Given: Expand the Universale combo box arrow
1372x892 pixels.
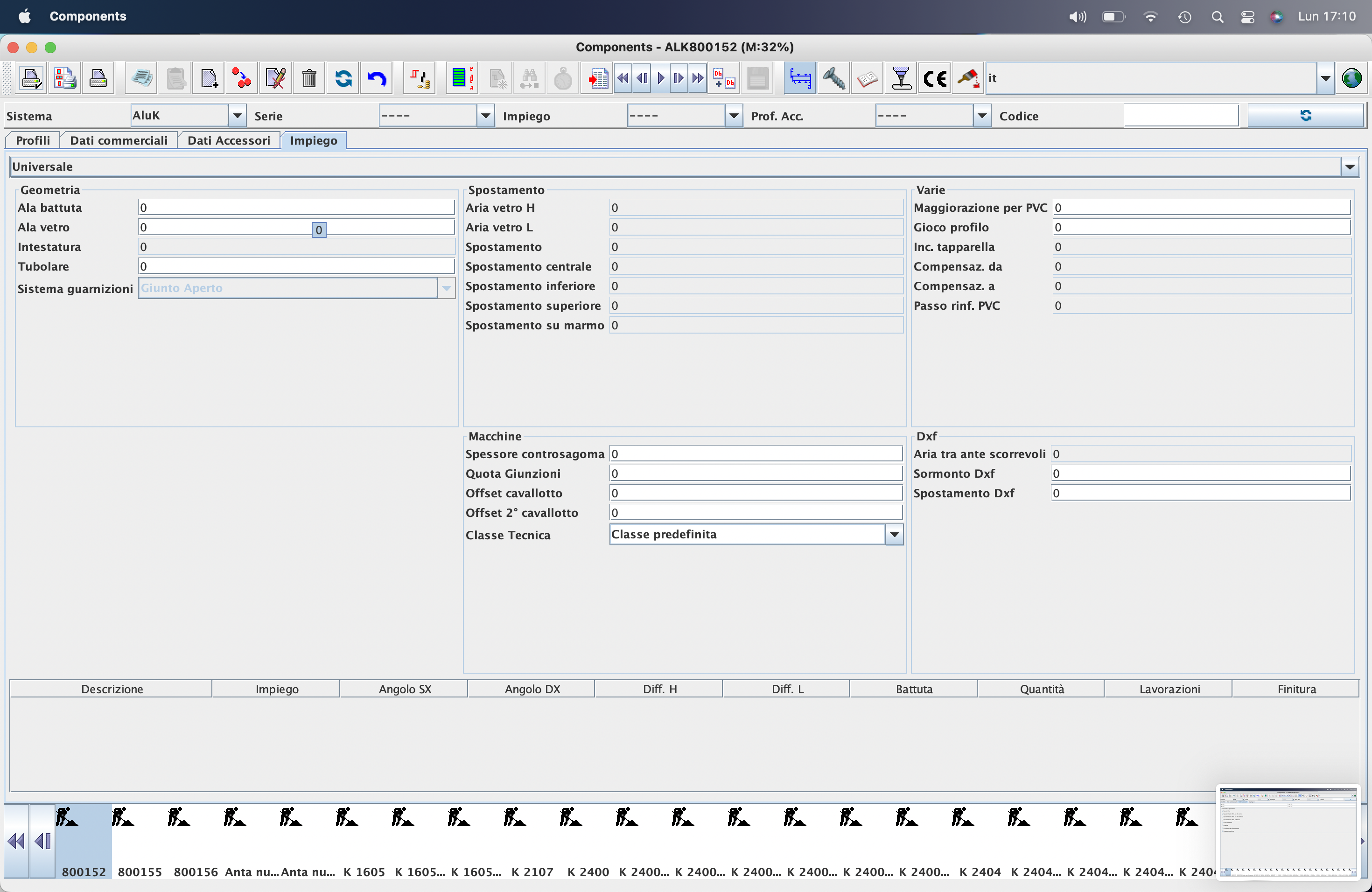Looking at the screenshot, I should pos(1350,167).
